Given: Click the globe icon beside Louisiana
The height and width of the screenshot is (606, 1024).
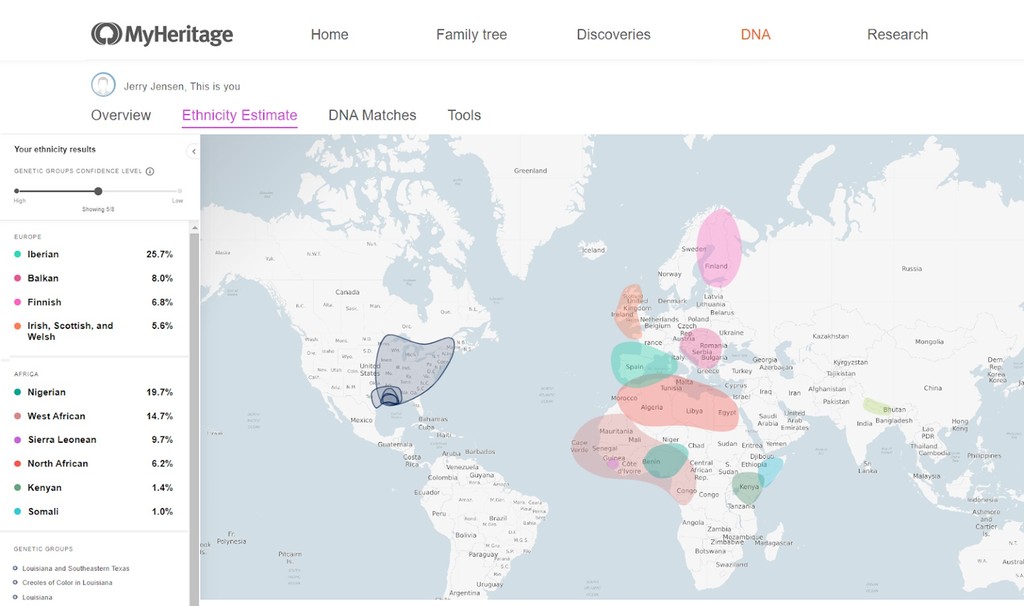Looking at the screenshot, I should tap(16, 597).
